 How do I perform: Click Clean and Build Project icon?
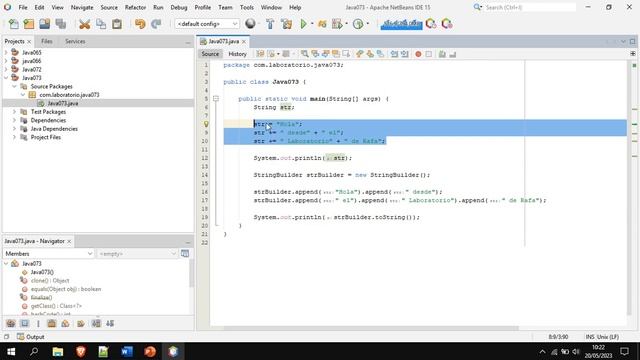click(287, 24)
